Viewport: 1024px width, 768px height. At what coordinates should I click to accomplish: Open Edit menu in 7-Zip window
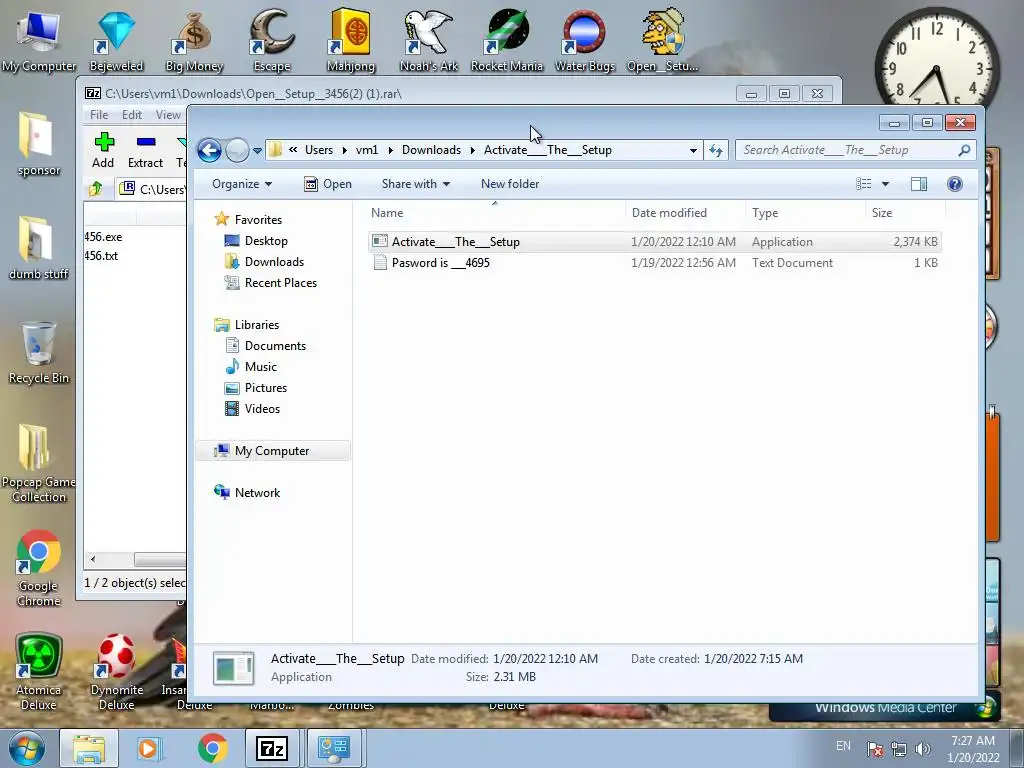[131, 115]
